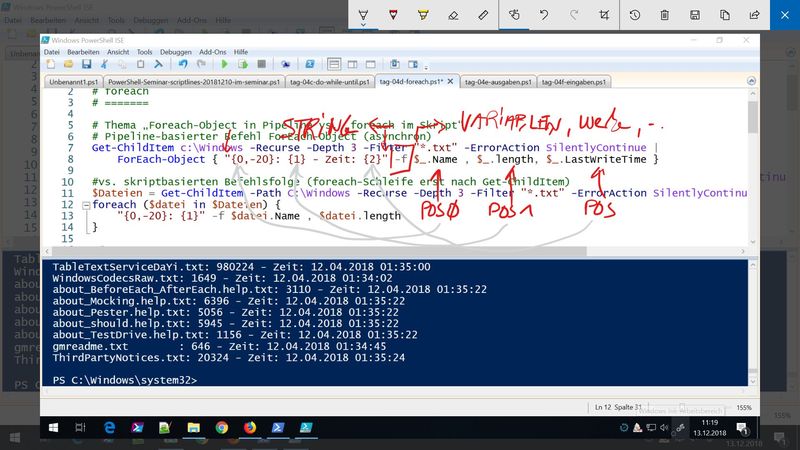800x450 pixels.
Task: Open Task View on the taskbar
Action: (x=80, y=428)
